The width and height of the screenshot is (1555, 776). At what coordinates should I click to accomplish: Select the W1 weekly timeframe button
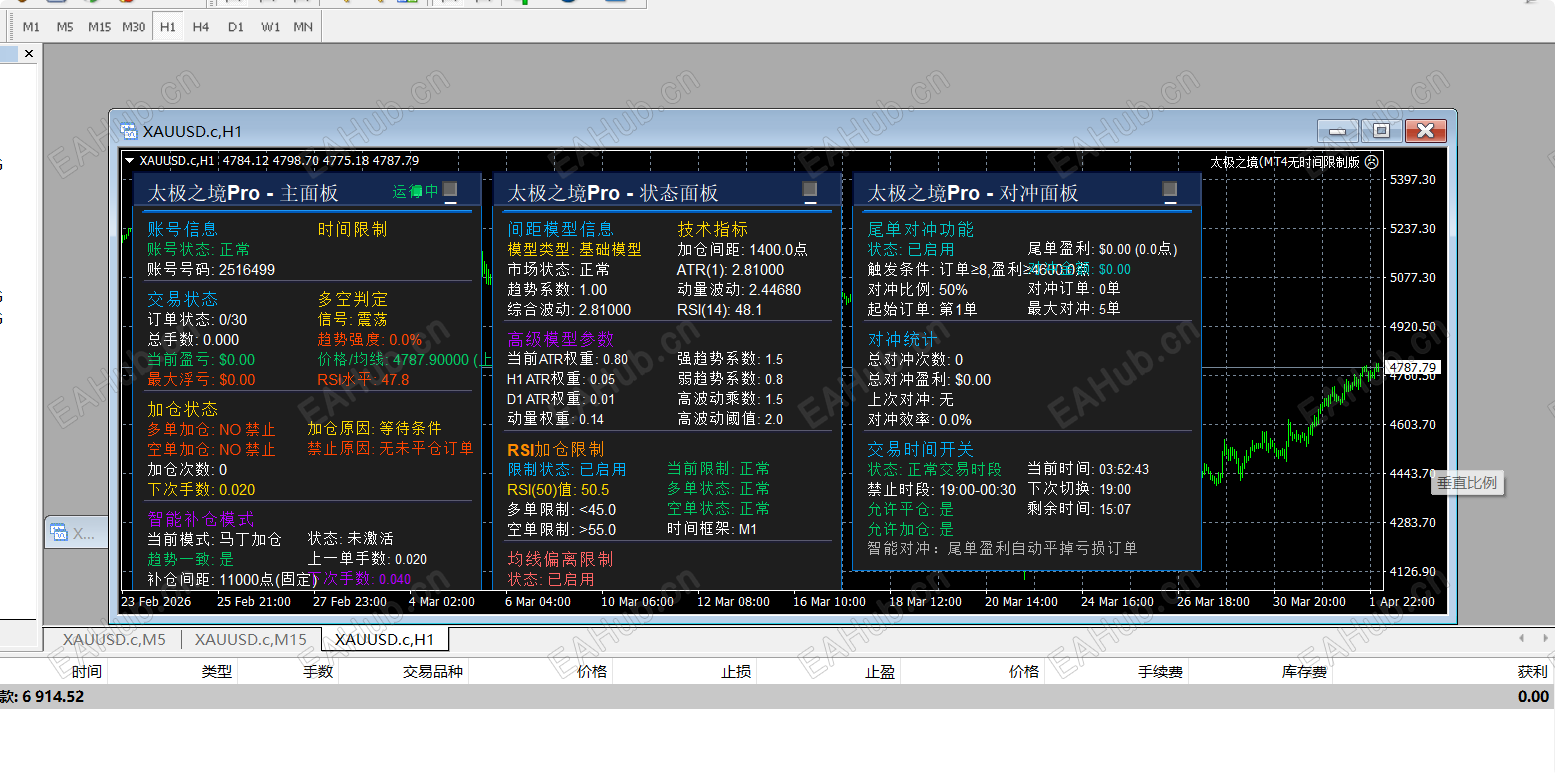[x=268, y=27]
